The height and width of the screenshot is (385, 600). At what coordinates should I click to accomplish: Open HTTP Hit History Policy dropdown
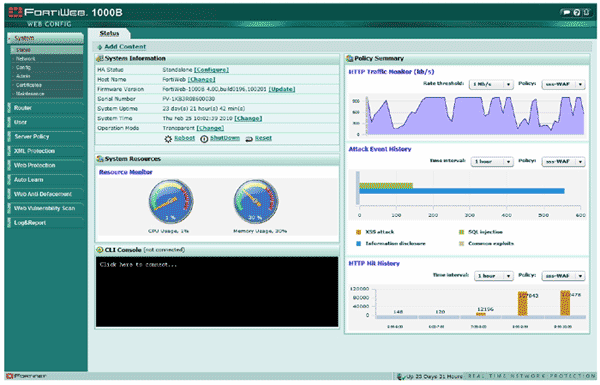563,276
